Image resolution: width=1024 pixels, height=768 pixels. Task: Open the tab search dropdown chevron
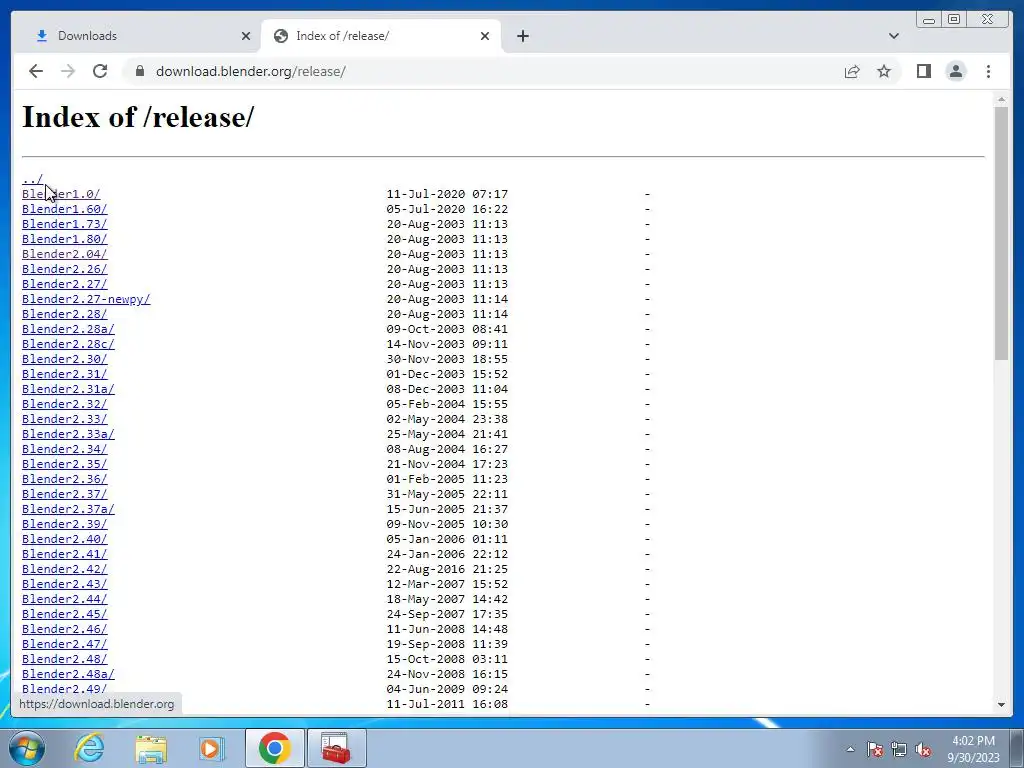(x=893, y=36)
